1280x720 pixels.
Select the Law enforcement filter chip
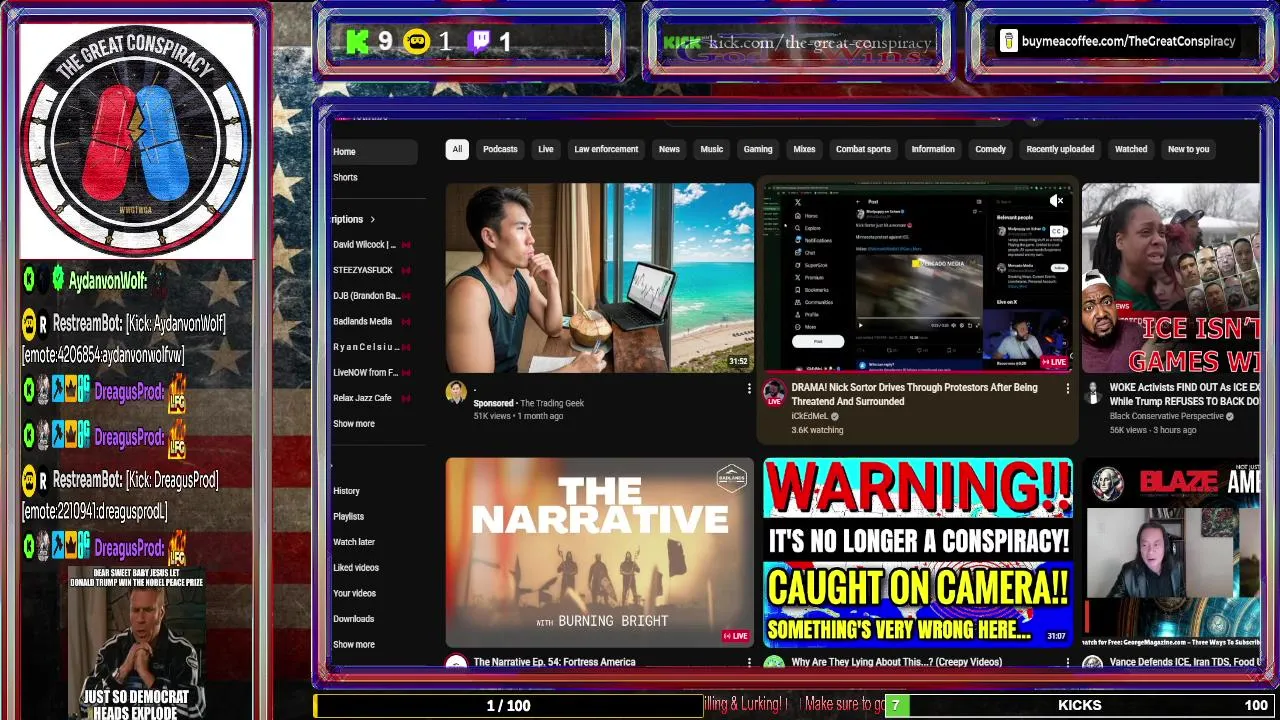click(606, 149)
